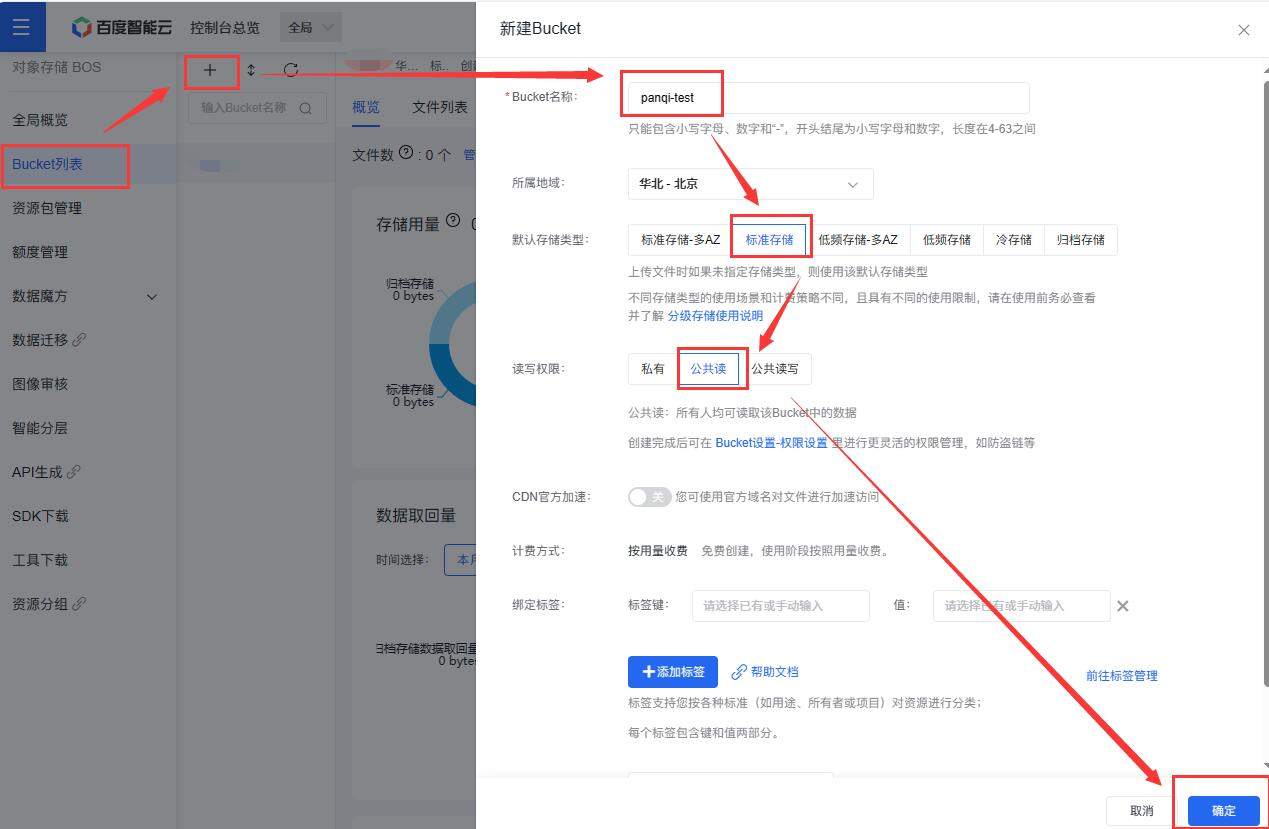The image size is (1269, 829).
Task: Click the plus icon to create Bucket
Action: point(210,70)
